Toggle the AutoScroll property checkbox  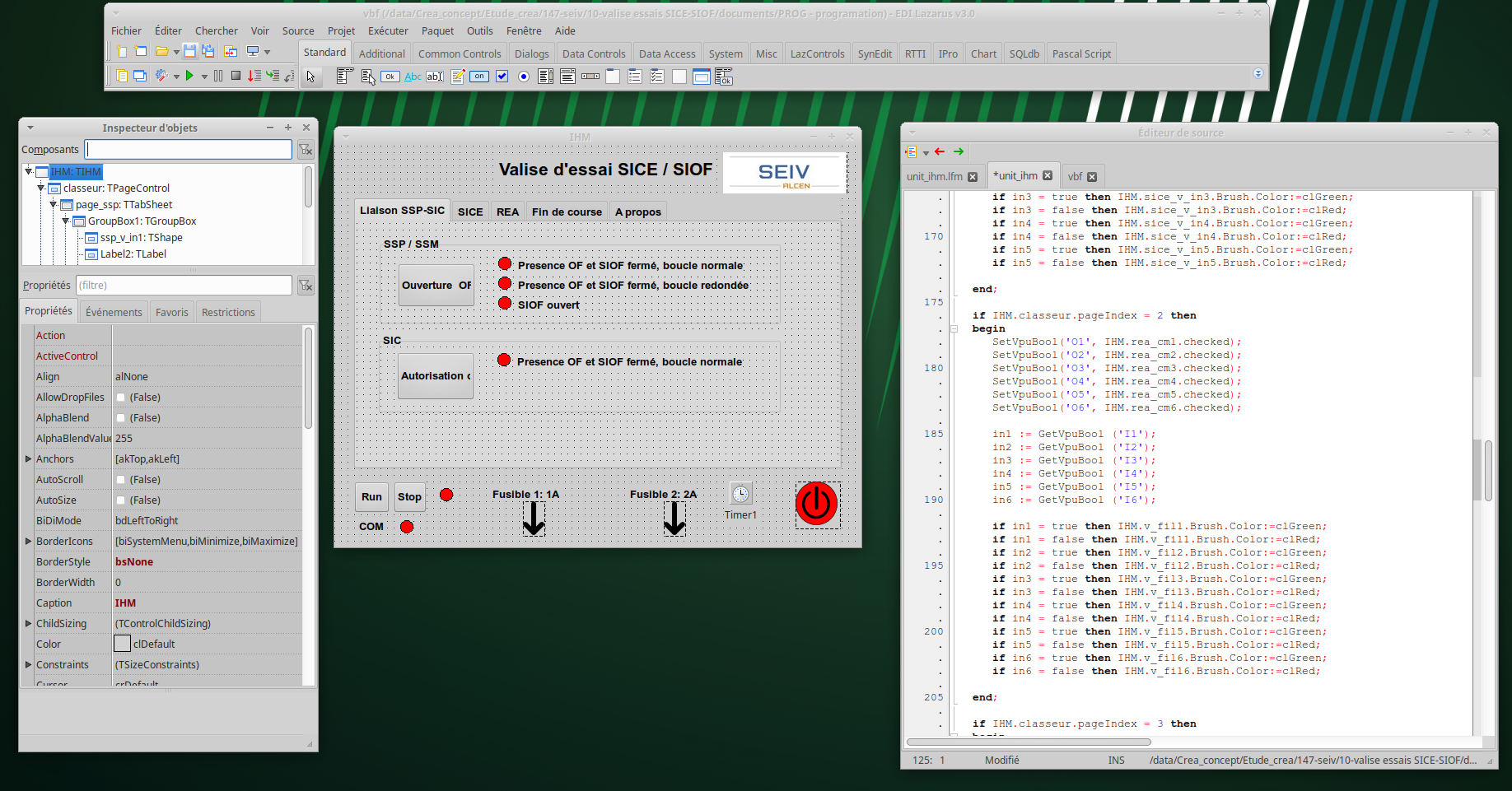pyautogui.click(x=121, y=480)
